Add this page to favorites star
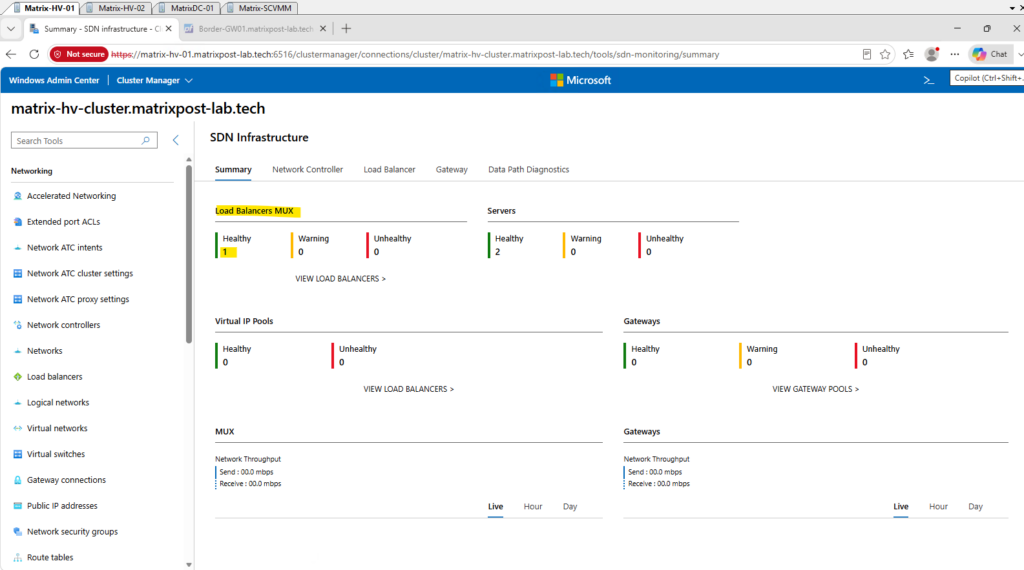The width and height of the screenshot is (1024, 570). coord(885,54)
